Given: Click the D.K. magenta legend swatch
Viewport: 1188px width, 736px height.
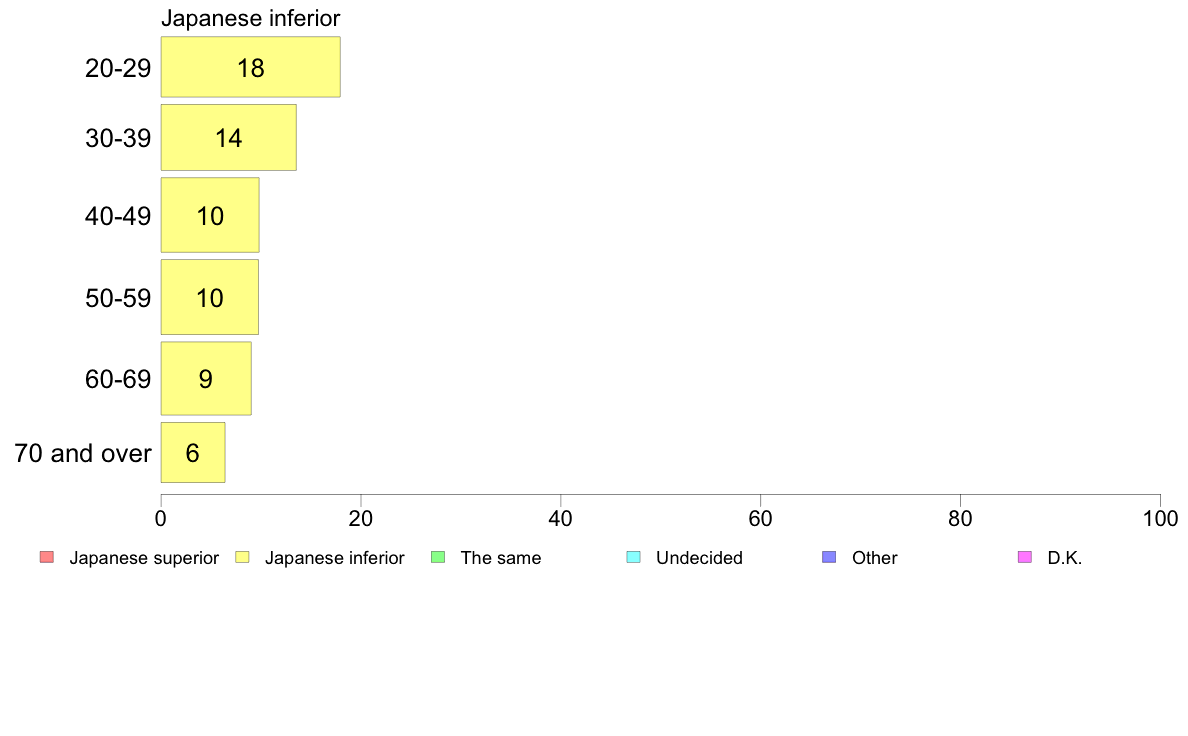Looking at the screenshot, I should point(1025,557).
